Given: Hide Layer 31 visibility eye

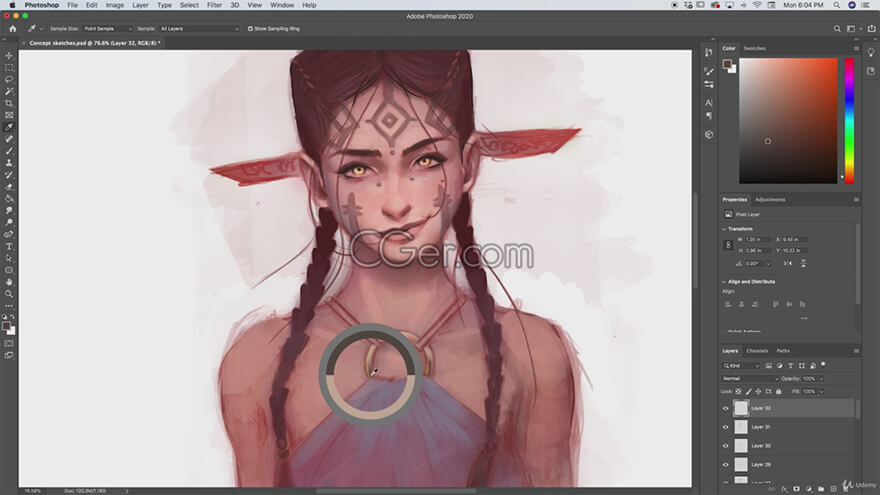Looking at the screenshot, I should (x=725, y=427).
